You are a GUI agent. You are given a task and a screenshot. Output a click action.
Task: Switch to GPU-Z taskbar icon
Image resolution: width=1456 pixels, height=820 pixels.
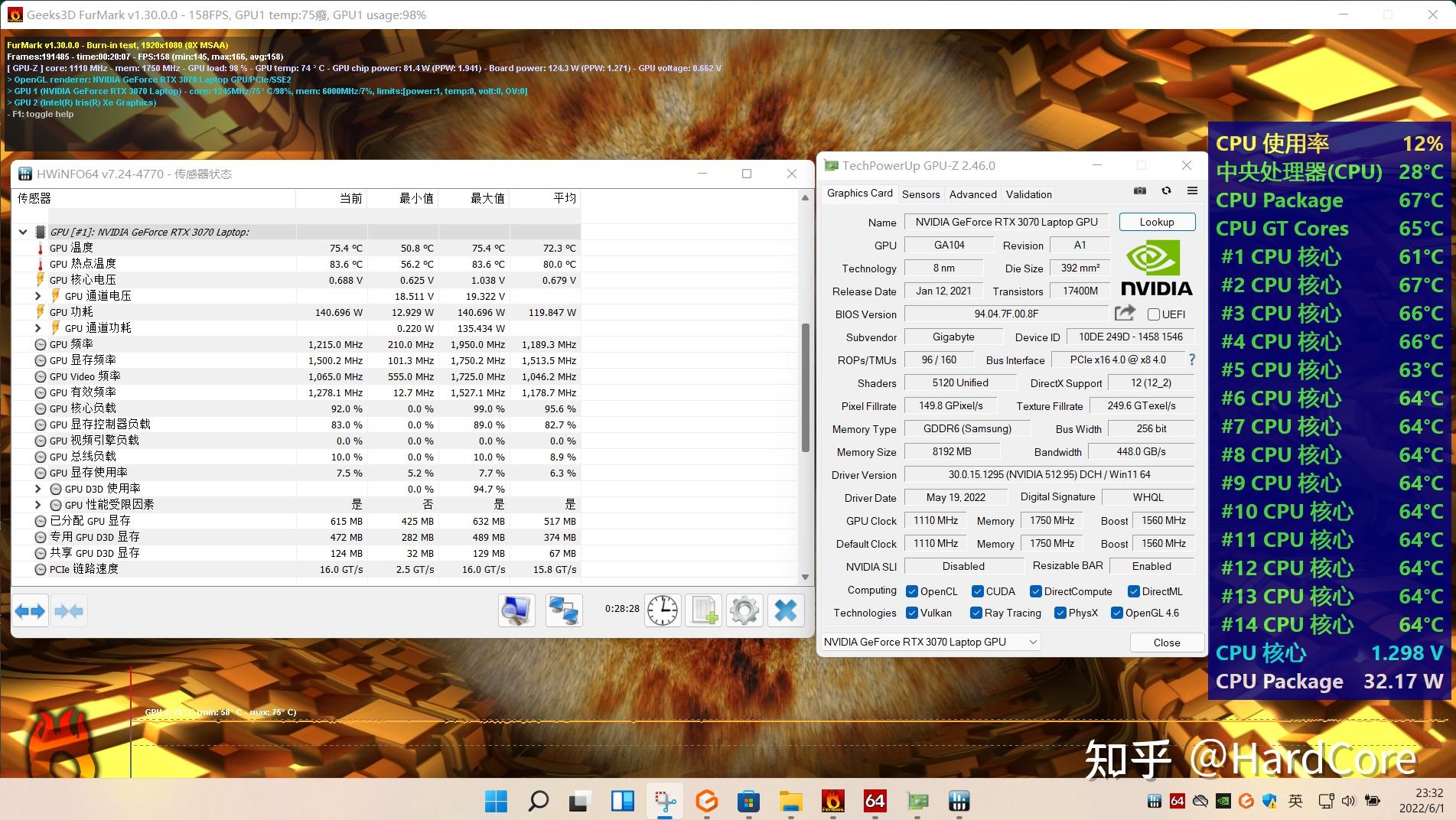tap(917, 801)
